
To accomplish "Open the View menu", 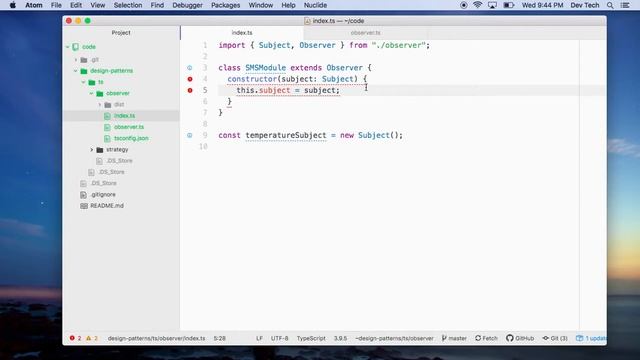I will pyautogui.click(x=98, y=5).
